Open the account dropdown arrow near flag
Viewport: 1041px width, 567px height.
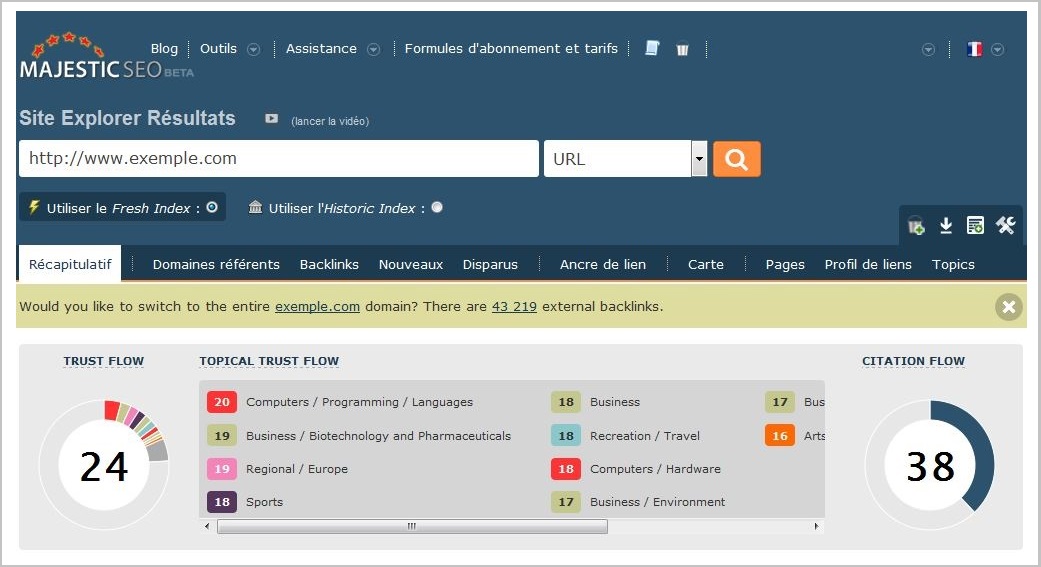928,50
